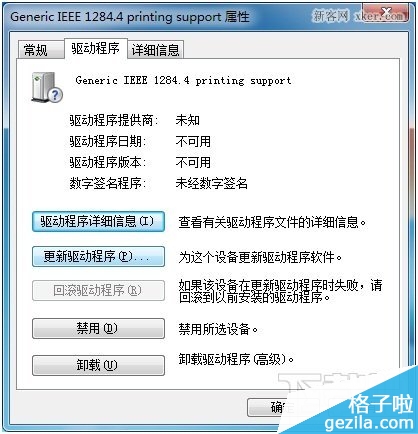Open 驱动程序详细信息(I) button
418x434 pixels.
coord(98,221)
